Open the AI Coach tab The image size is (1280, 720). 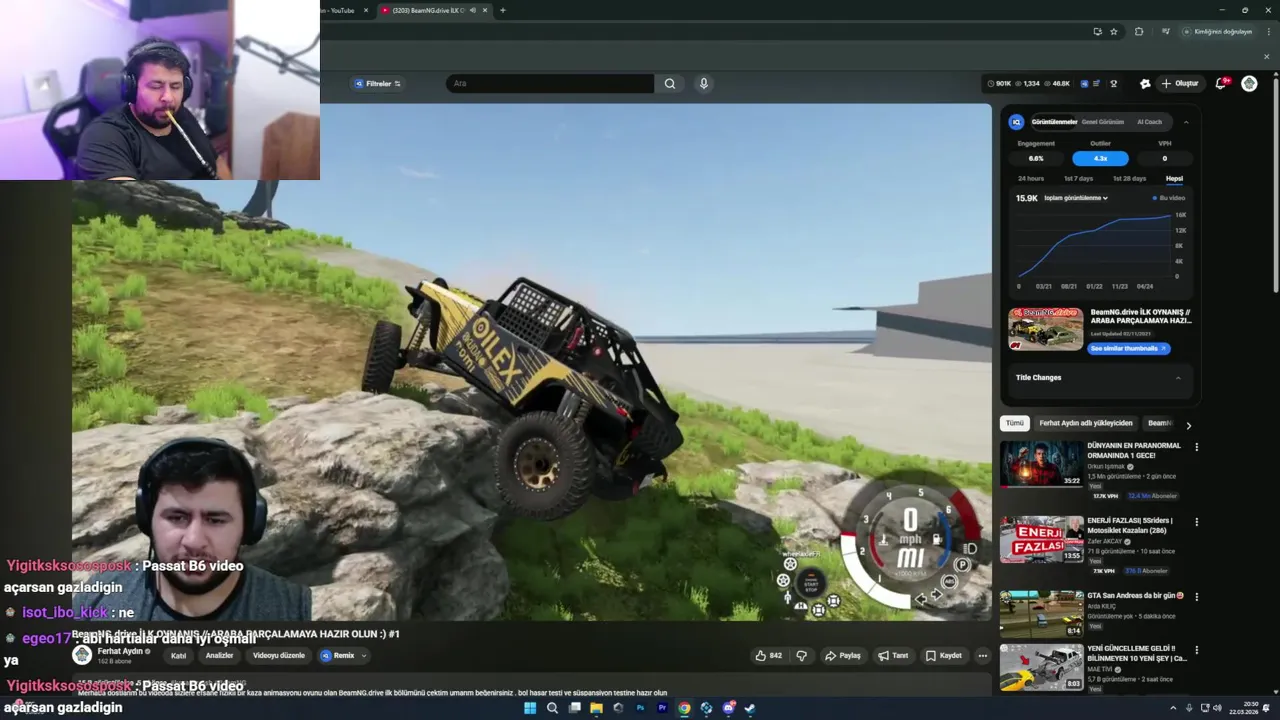point(1150,122)
